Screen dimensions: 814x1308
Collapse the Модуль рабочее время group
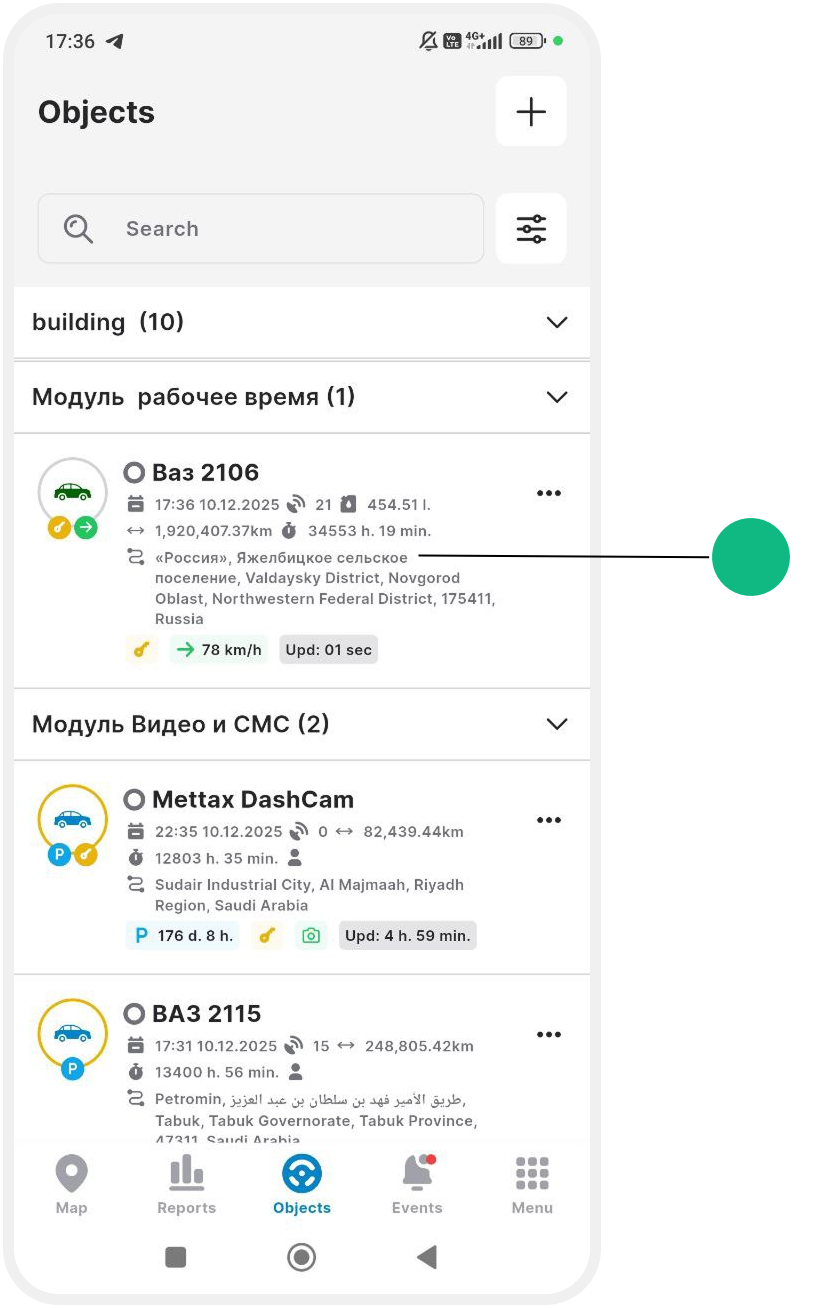557,397
